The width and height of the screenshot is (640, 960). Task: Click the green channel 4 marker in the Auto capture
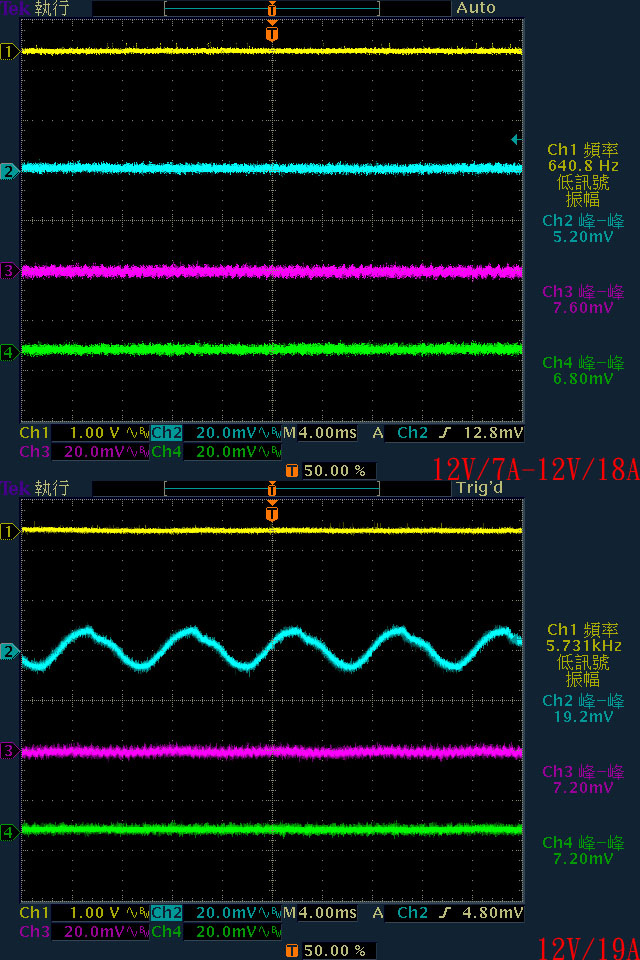click(x=9, y=352)
